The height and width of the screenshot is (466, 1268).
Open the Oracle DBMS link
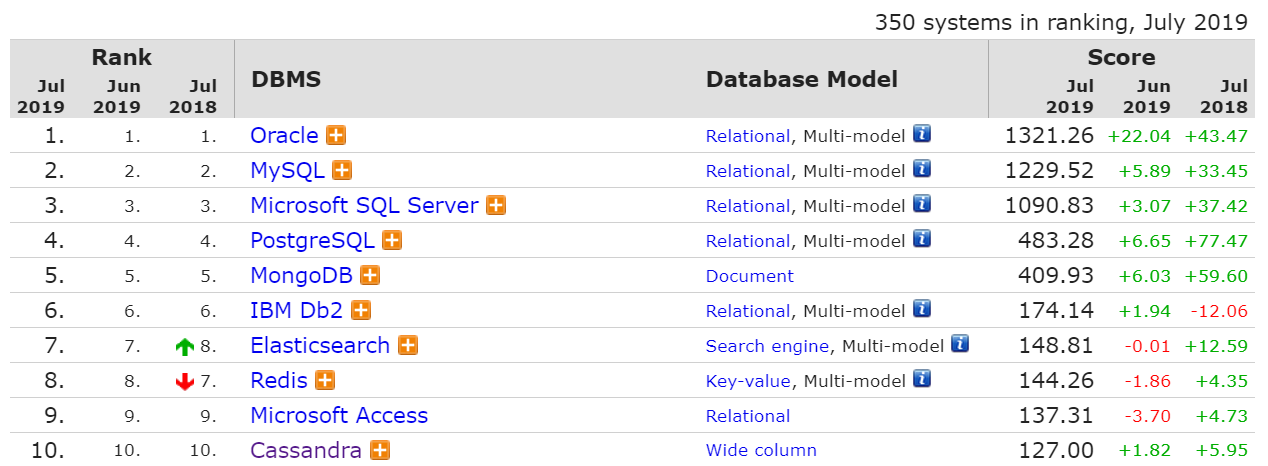tap(284, 135)
